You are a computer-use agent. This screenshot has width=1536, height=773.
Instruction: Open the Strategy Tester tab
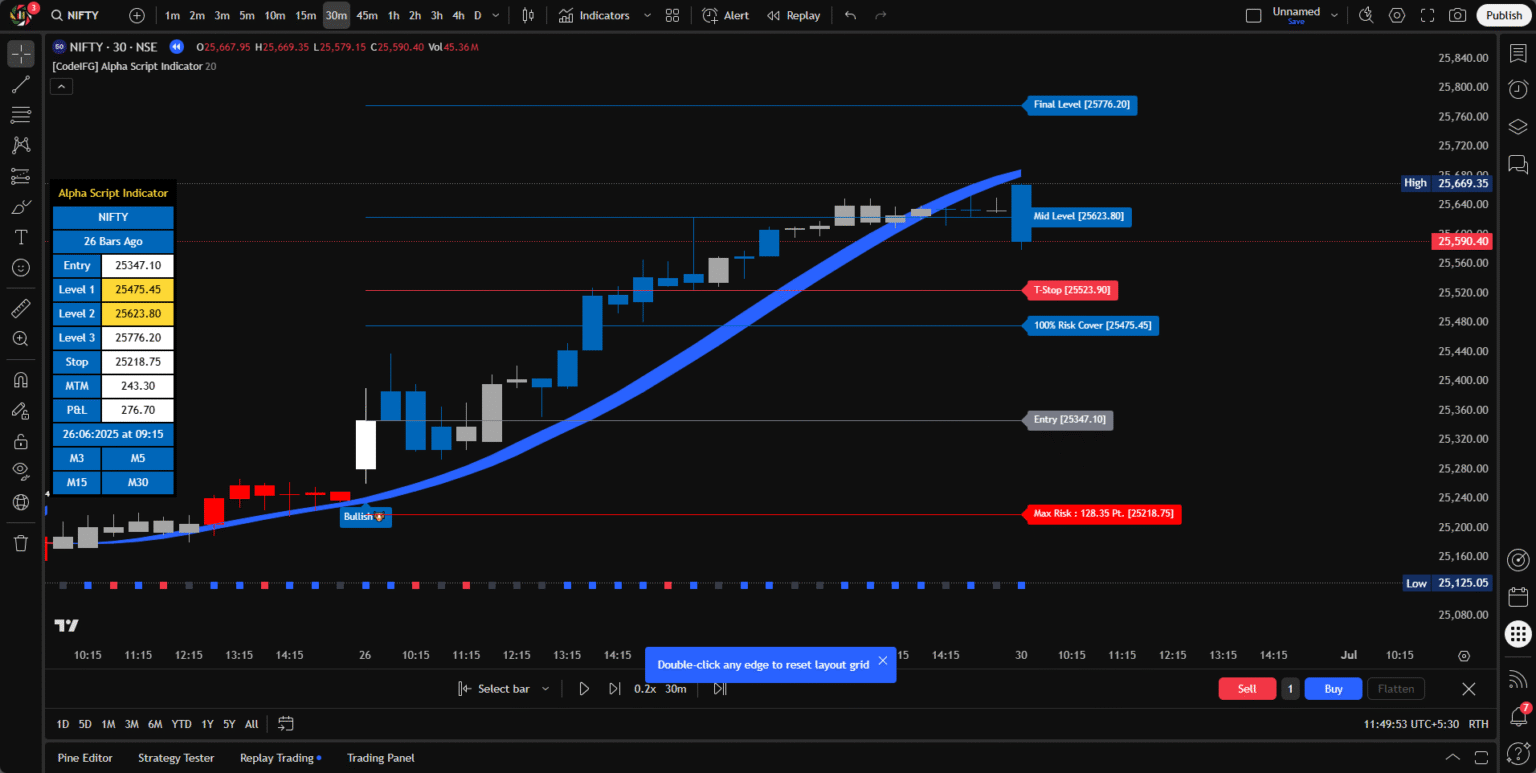point(176,758)
